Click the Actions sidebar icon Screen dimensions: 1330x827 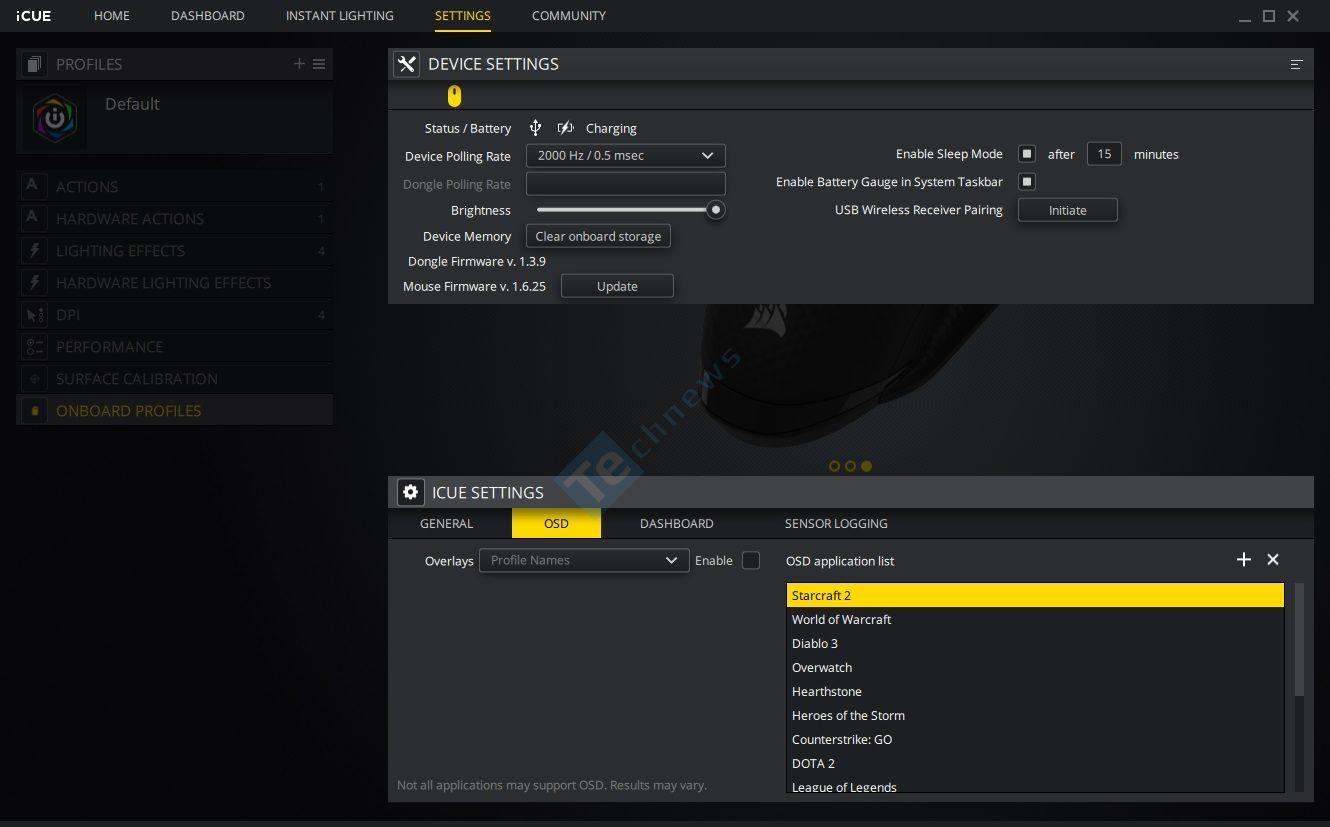tap(34, 186)
